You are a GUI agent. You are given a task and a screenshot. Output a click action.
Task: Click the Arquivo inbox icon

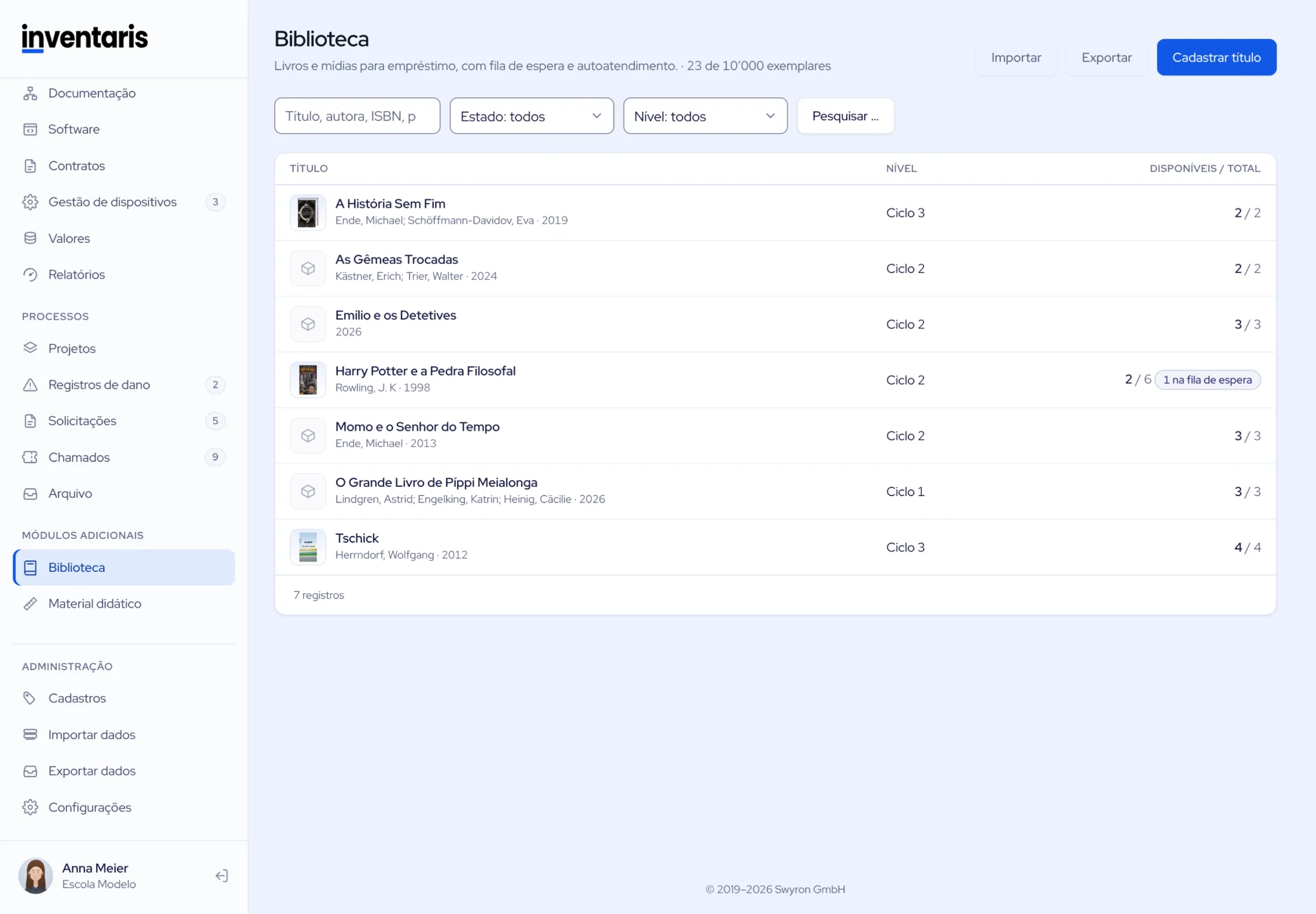[30, 494]
